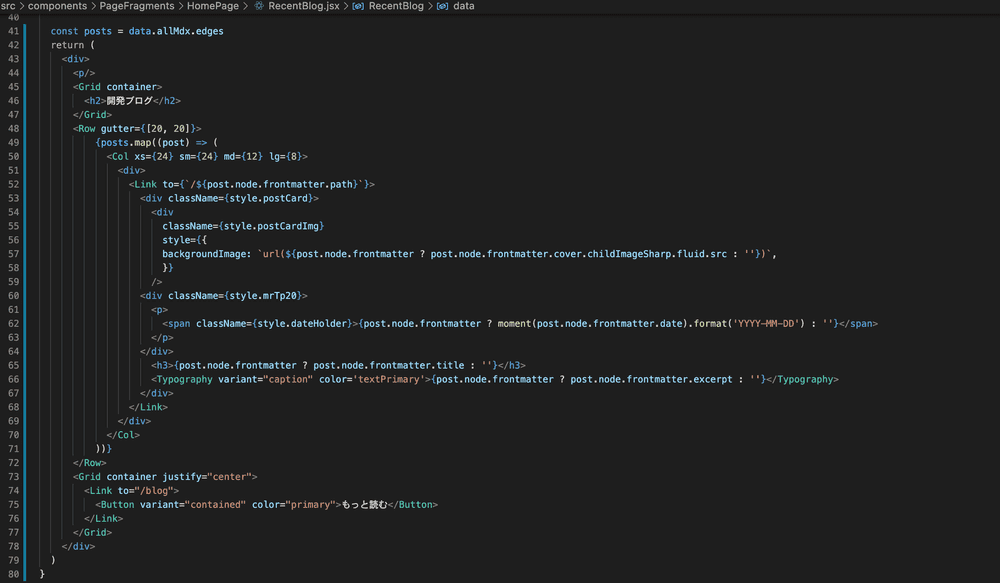Click Button 'variant="contained"' attribute
Viewport: 1000px width, 583px height.
click(x=193, y=505)
